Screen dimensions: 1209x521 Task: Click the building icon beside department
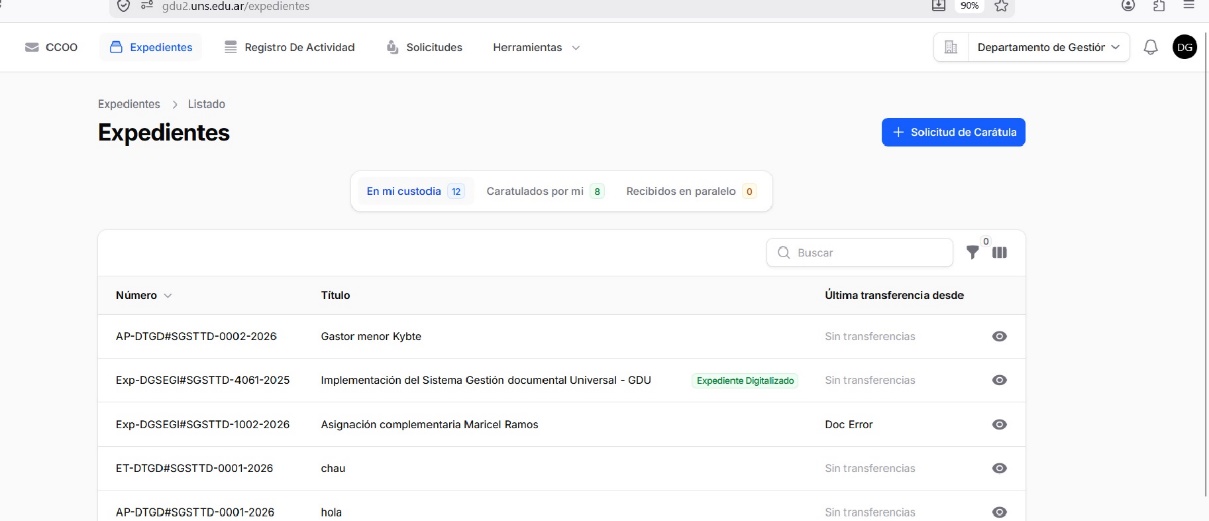click(x=951, y=47)
